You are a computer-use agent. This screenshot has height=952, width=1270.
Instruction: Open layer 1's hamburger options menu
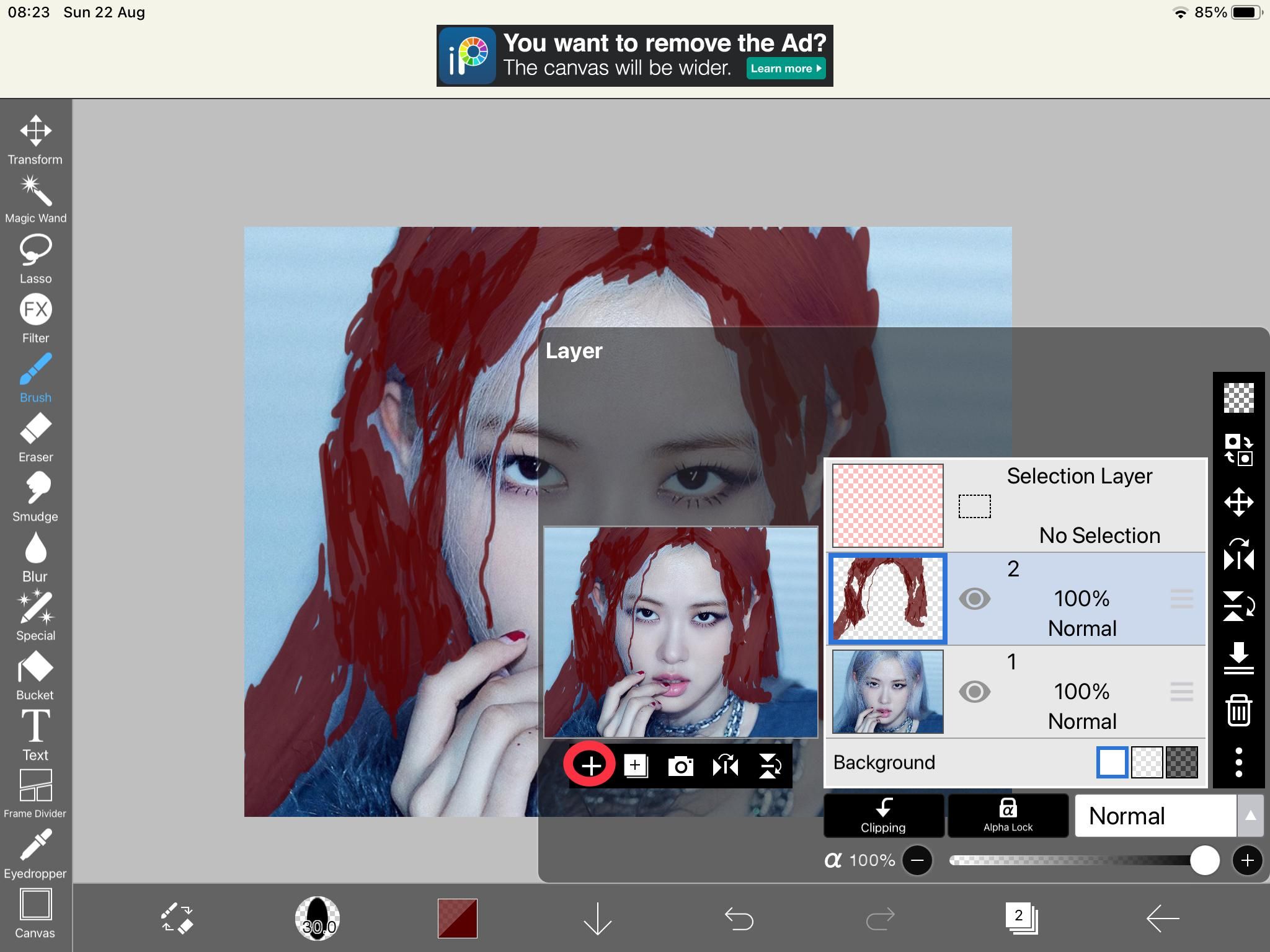(x=1183, y=692)
